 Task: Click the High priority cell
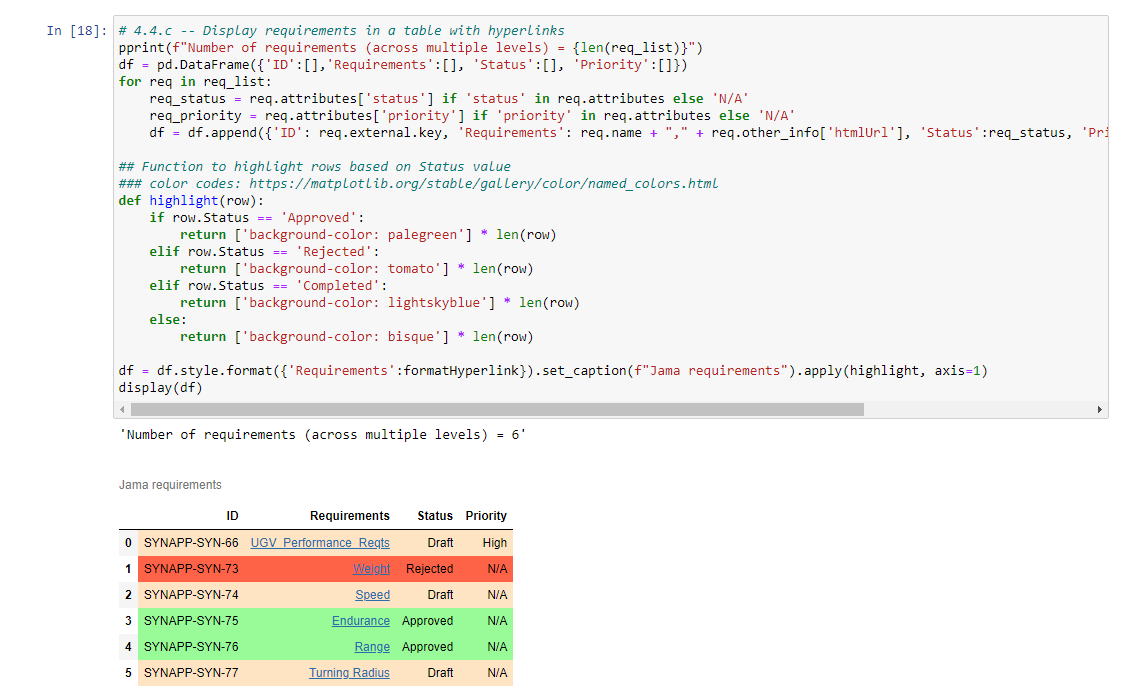point(495,543)
